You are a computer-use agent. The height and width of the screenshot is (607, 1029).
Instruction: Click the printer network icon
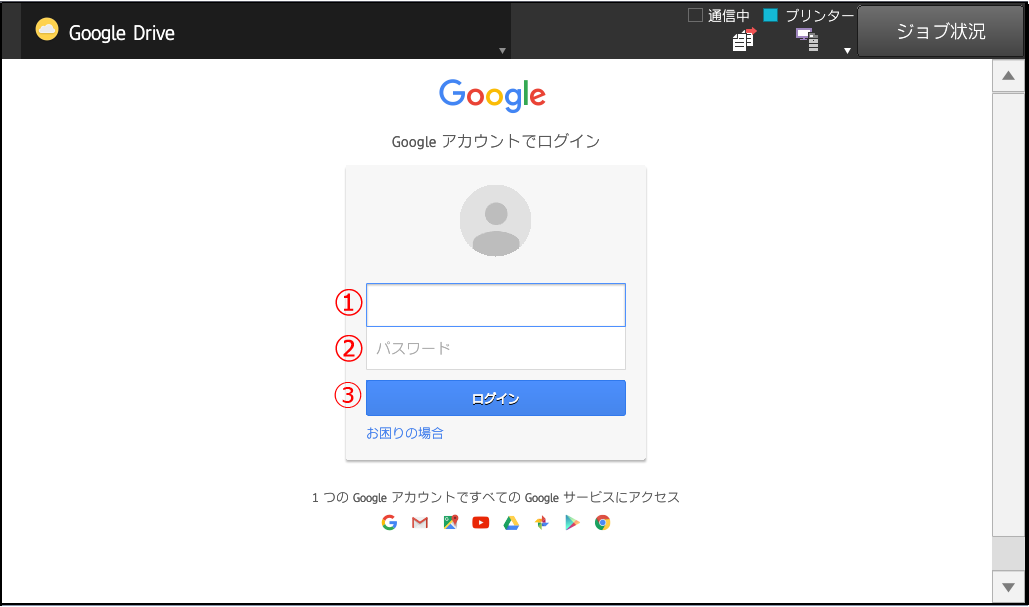tap(807, 39)
